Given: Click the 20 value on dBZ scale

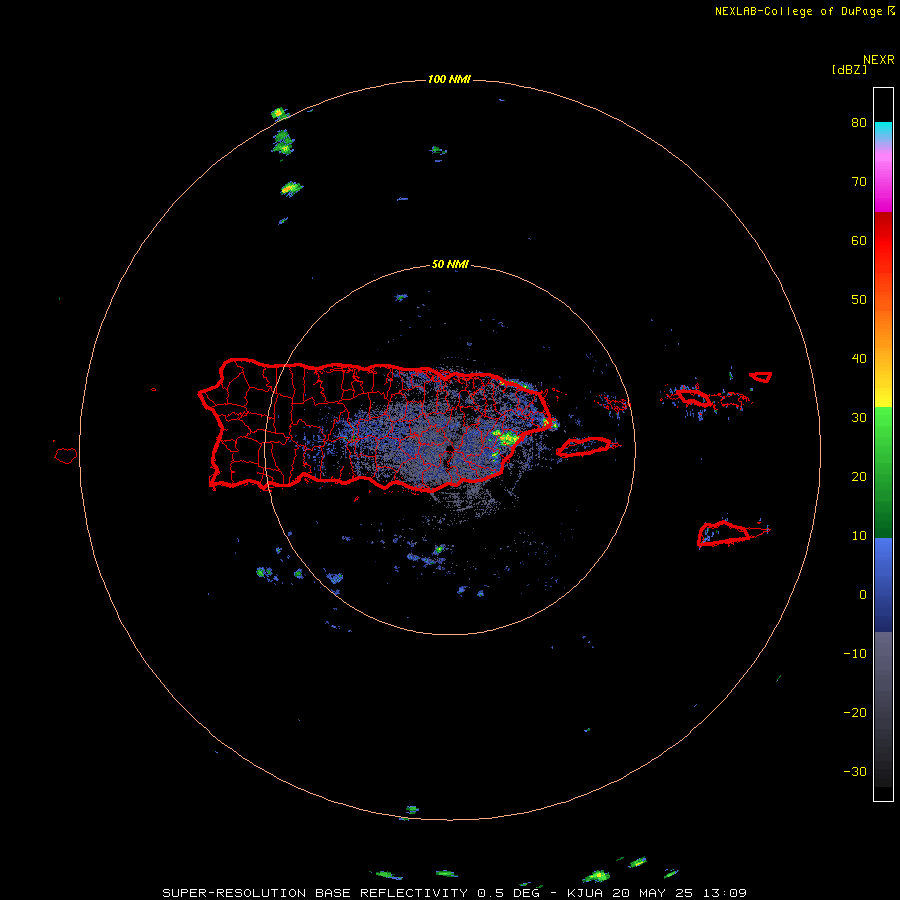Looking at the screenshot, I should point(859,477).
